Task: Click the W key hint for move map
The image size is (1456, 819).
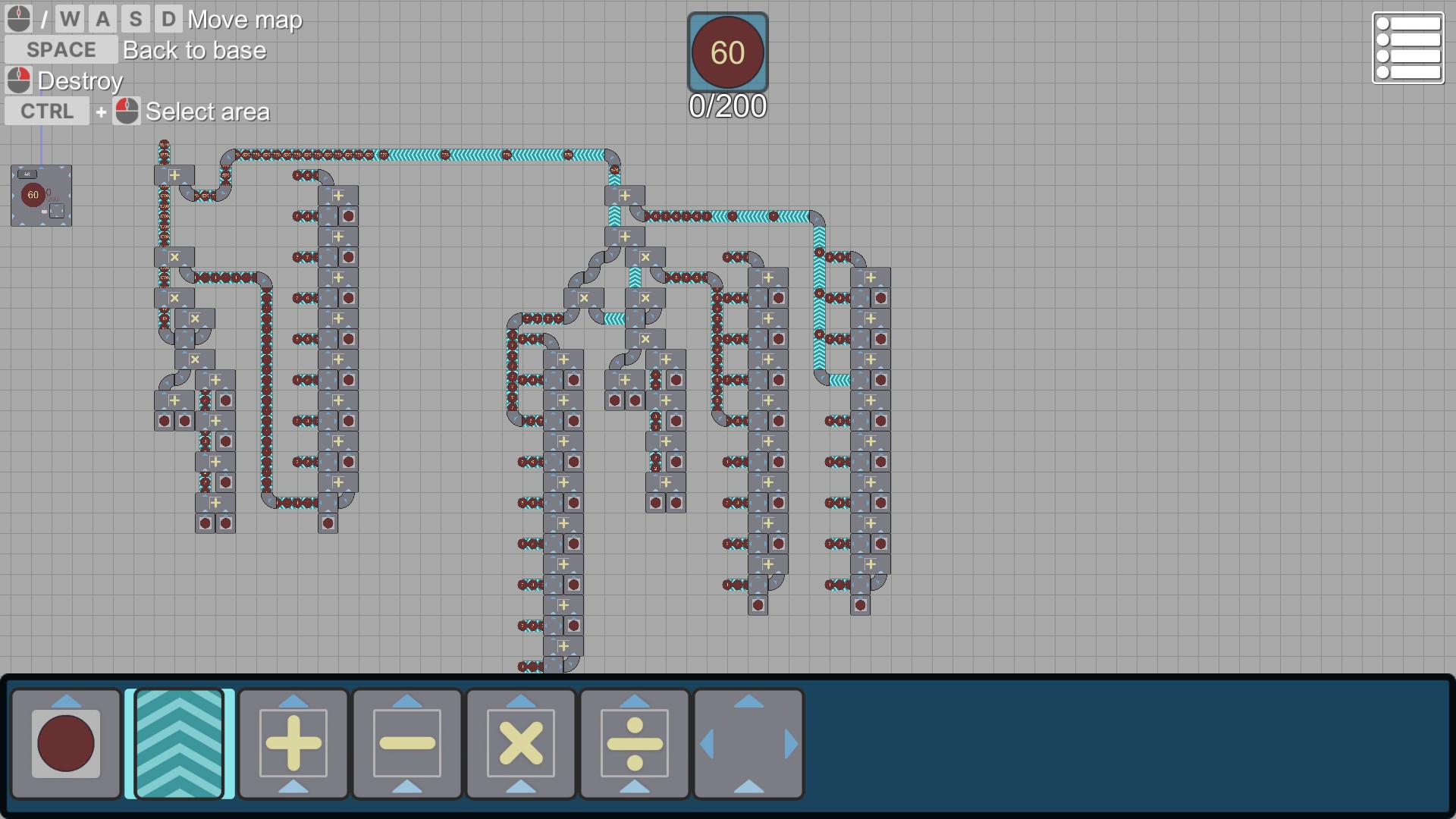Action: [69, 19]
